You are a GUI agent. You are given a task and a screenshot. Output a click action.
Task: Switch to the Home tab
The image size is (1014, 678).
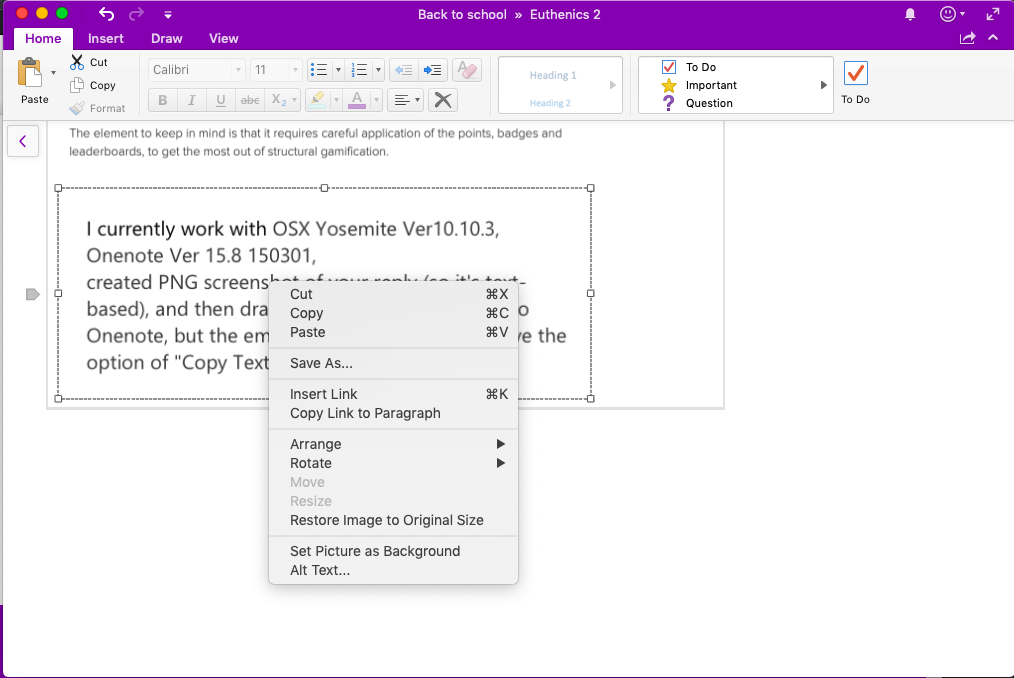43,38
